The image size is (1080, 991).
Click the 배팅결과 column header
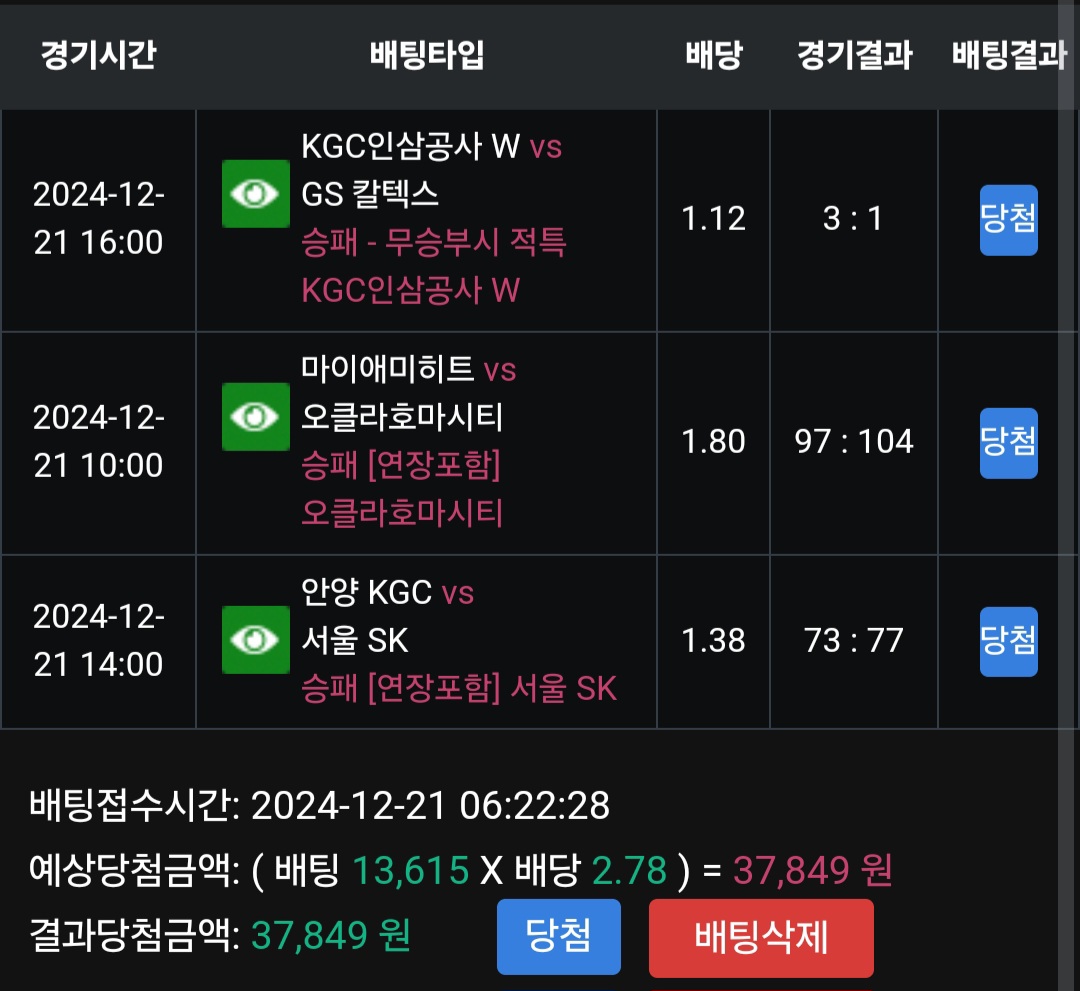(1008, 55)
